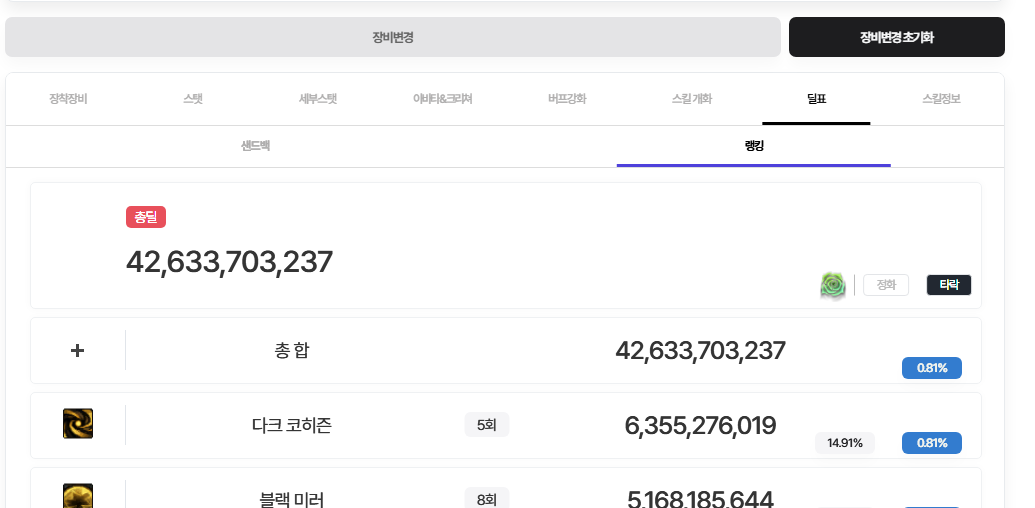Click the red 총딜 badge
This screenshot has height=508, width=1035.
point(146,217)
